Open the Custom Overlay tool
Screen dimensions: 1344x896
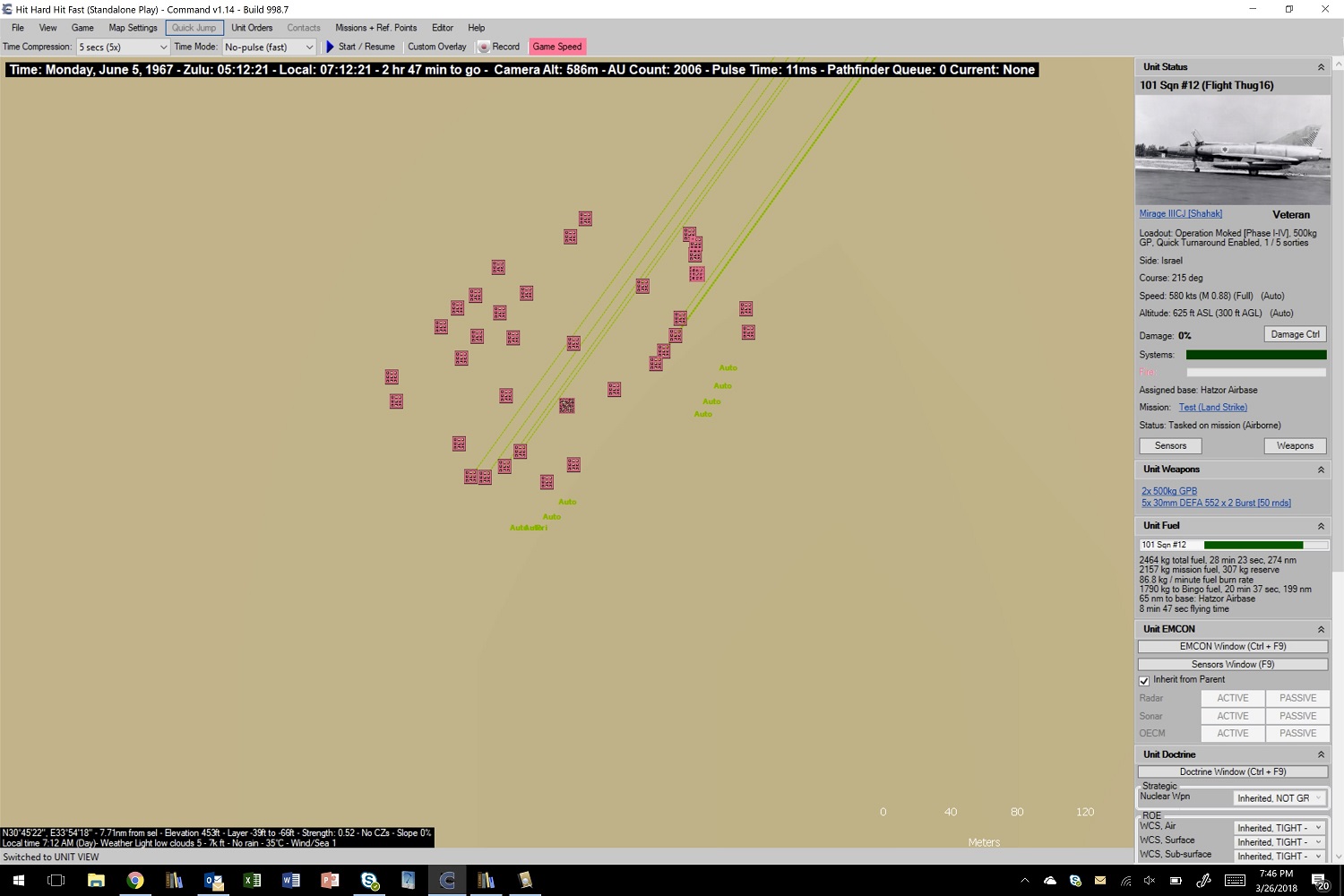436,47
